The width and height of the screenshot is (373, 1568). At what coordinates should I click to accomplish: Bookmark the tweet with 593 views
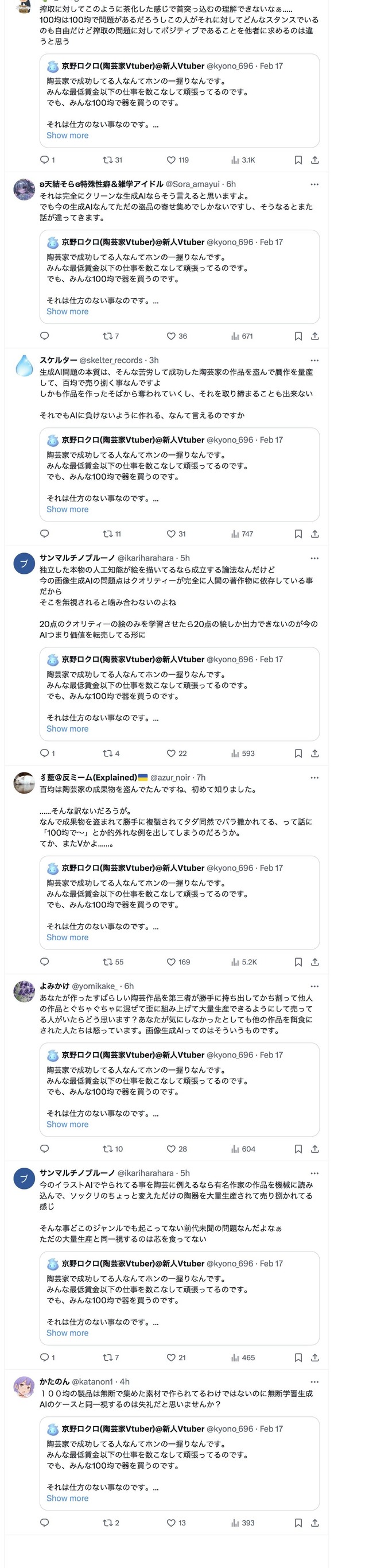(x=298, y=753)
